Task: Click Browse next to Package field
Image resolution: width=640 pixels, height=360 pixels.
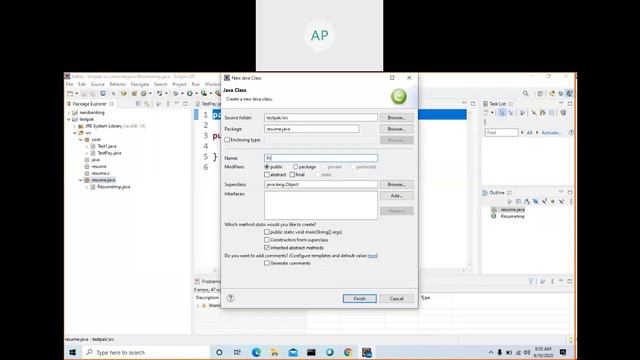Action: tap(396, 129)
